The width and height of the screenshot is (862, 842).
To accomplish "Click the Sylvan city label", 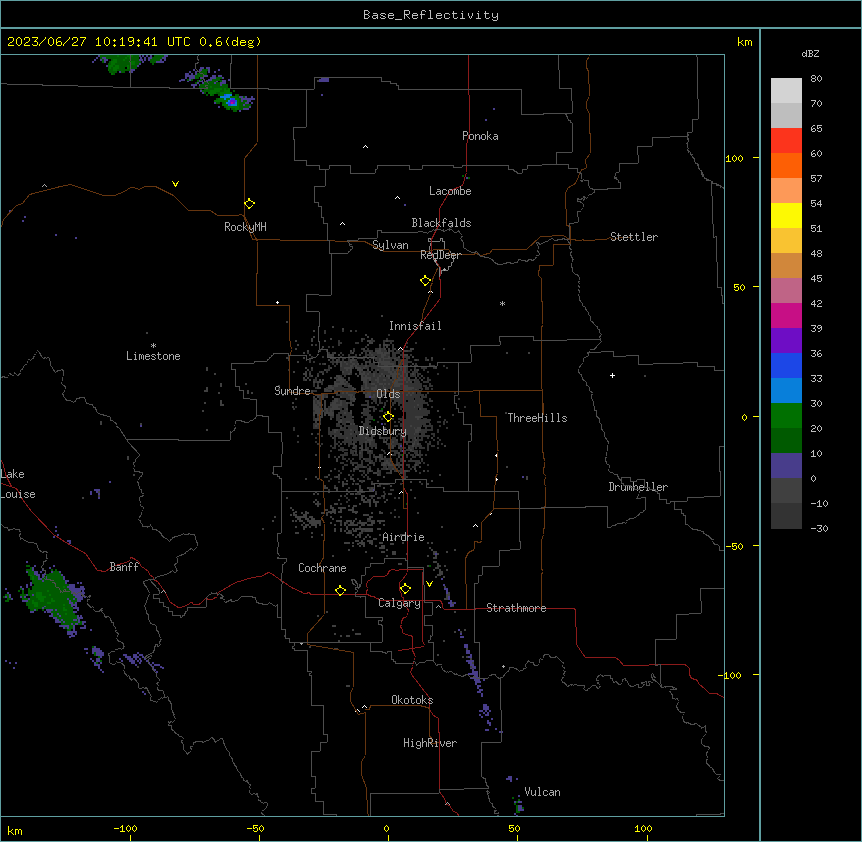I will point(390,245).
